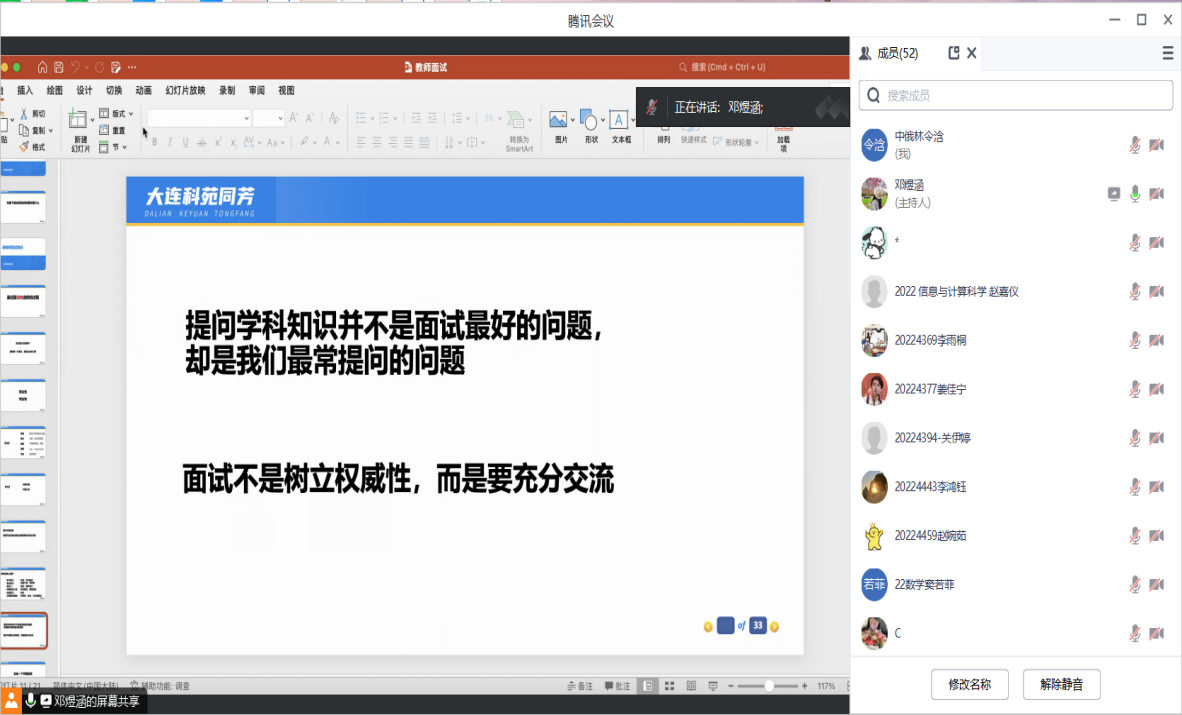Screen dimensions: 1182x715
Task: Open the 设计 ribbon tab
Action: pyautogui.click(x=84, y=91)
